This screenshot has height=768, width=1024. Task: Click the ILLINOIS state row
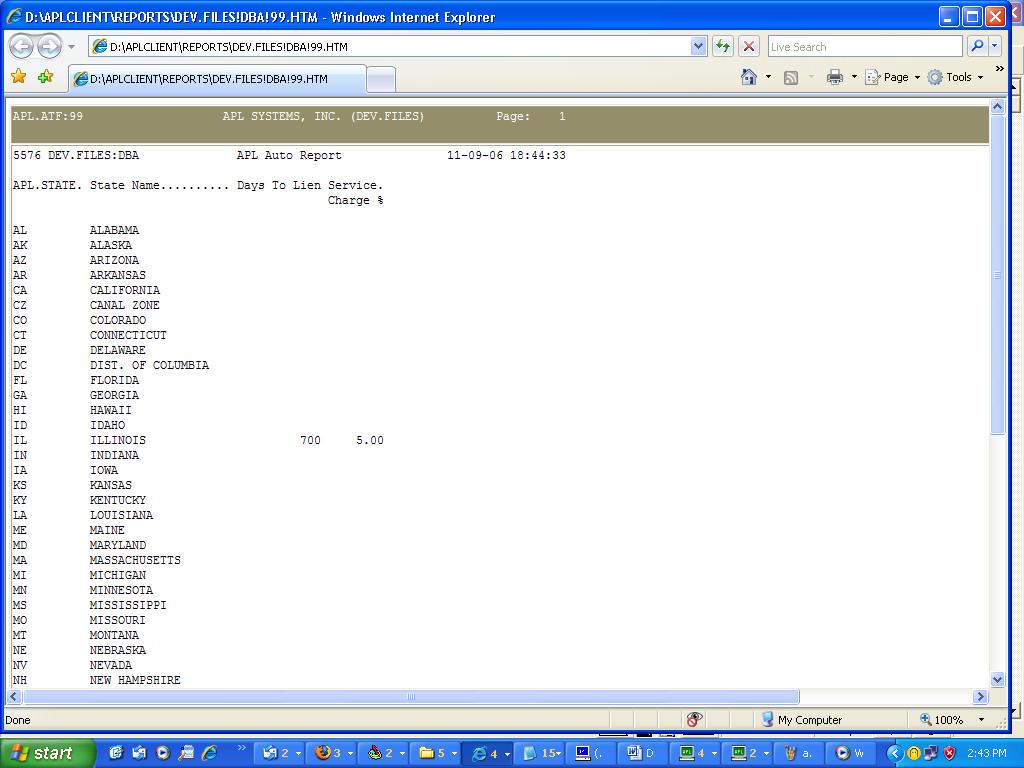tap(199, 440)
